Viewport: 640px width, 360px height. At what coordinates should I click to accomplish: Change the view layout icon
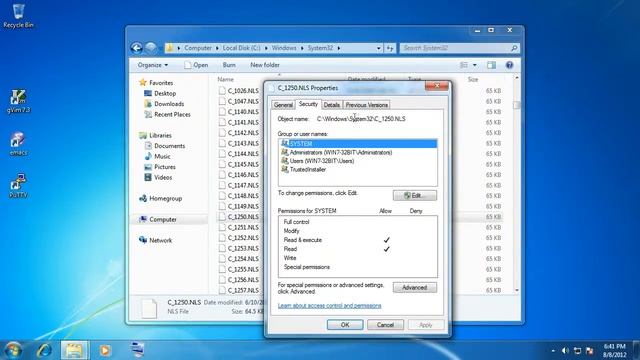click(x=464, y=65)
